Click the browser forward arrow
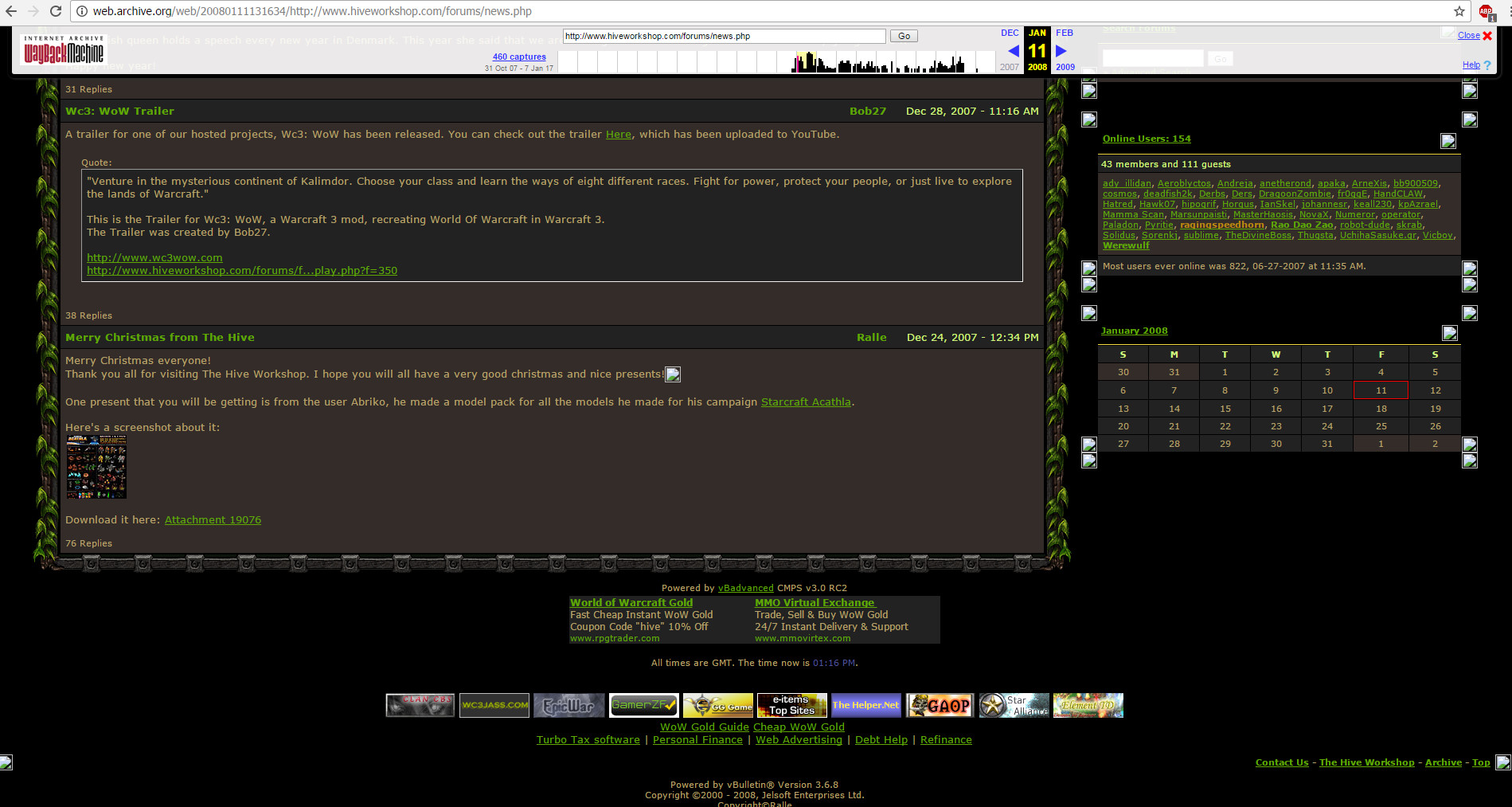 click(x=33, y=11)
